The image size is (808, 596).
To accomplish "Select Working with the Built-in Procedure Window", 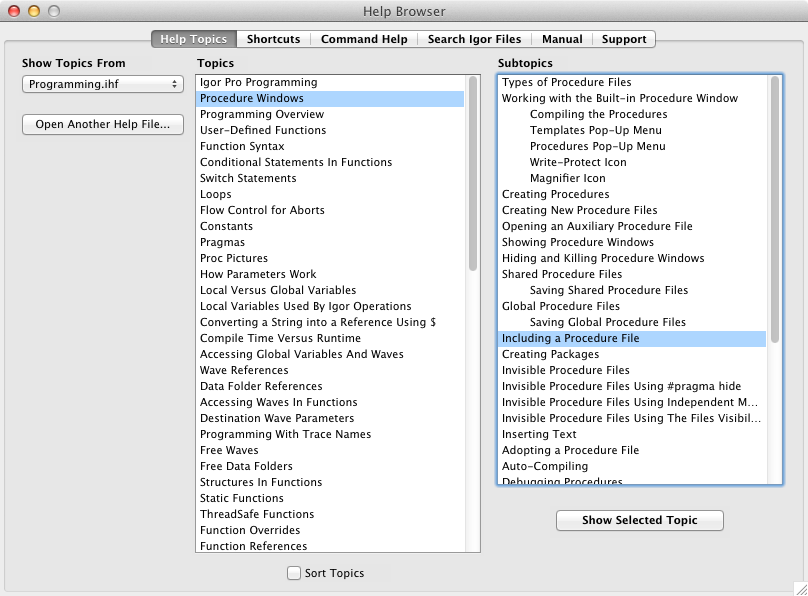I will (x=632, y=98).
